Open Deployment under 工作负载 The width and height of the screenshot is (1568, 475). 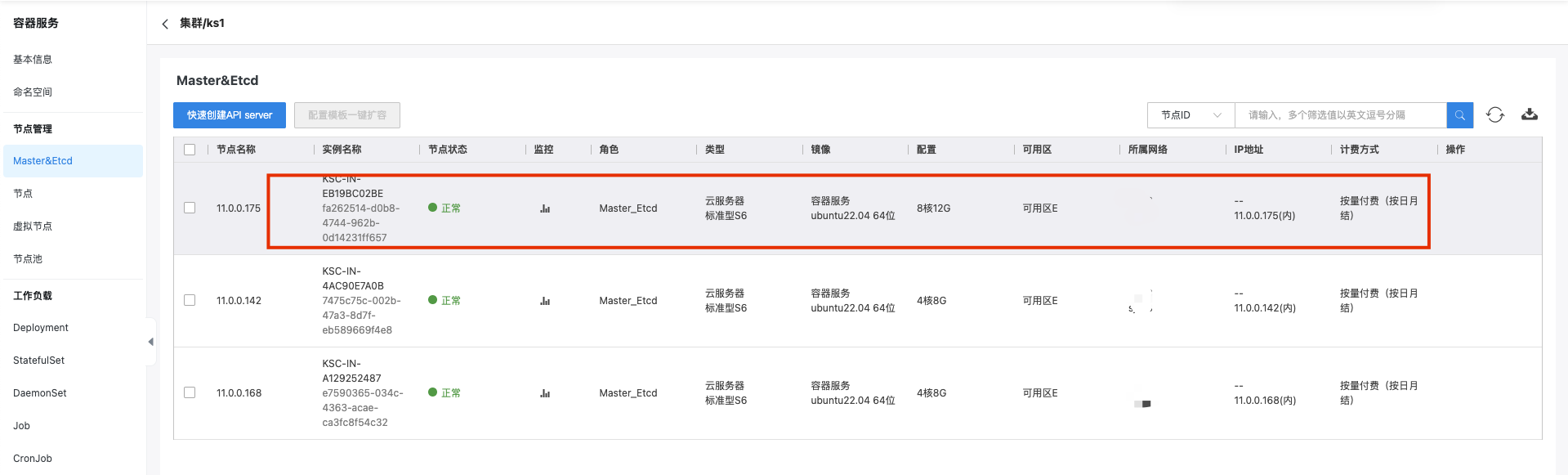(41, 328)
